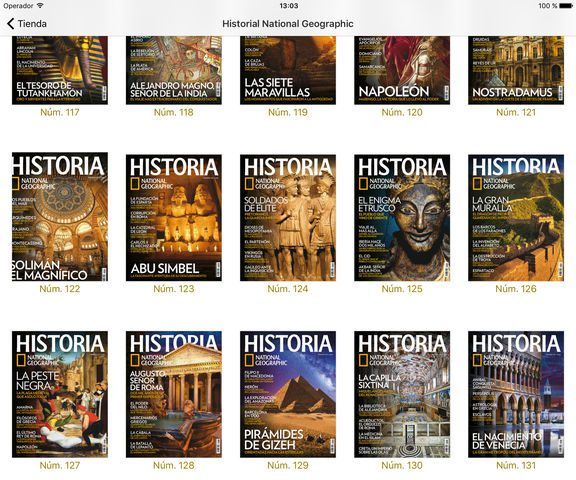576x480 pixels.
Task: Open Augusto Señor de Roma cover
Action: click(x=174, y=394)
